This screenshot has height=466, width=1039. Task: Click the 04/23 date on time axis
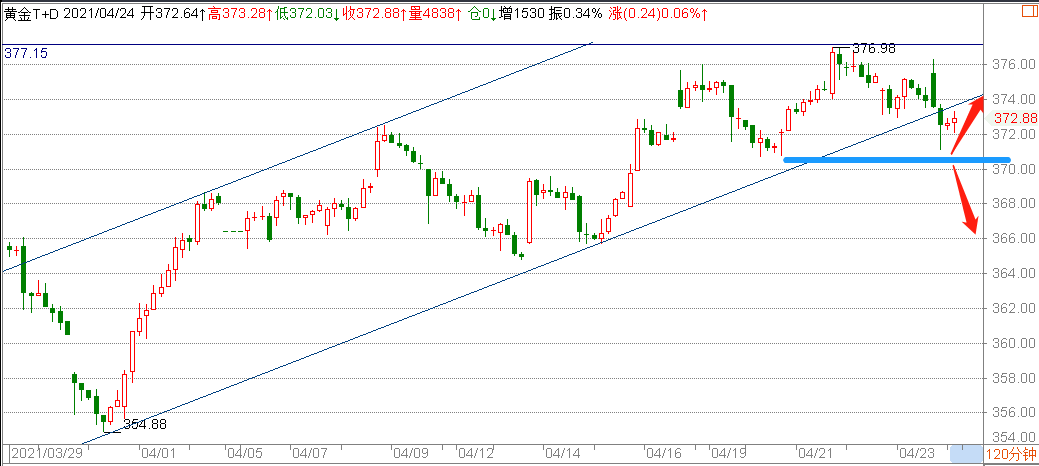click(915, 455)
